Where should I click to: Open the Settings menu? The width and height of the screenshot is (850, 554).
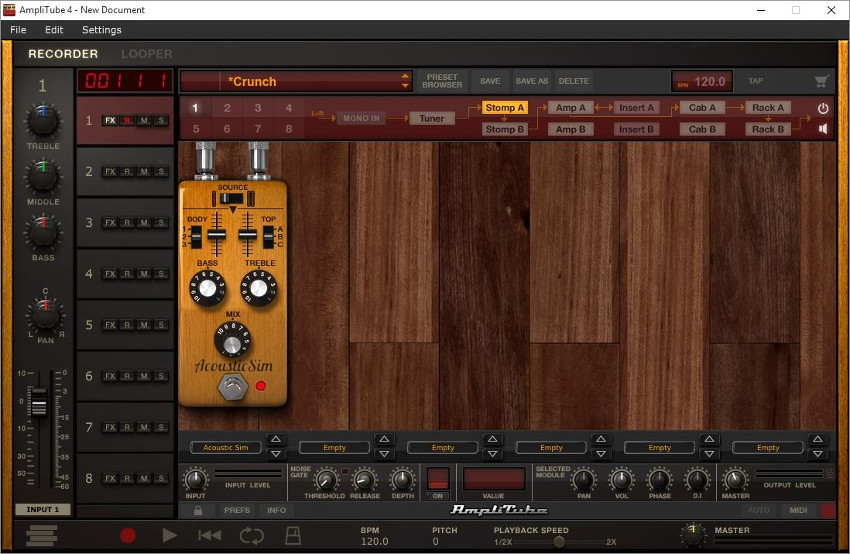101,30
